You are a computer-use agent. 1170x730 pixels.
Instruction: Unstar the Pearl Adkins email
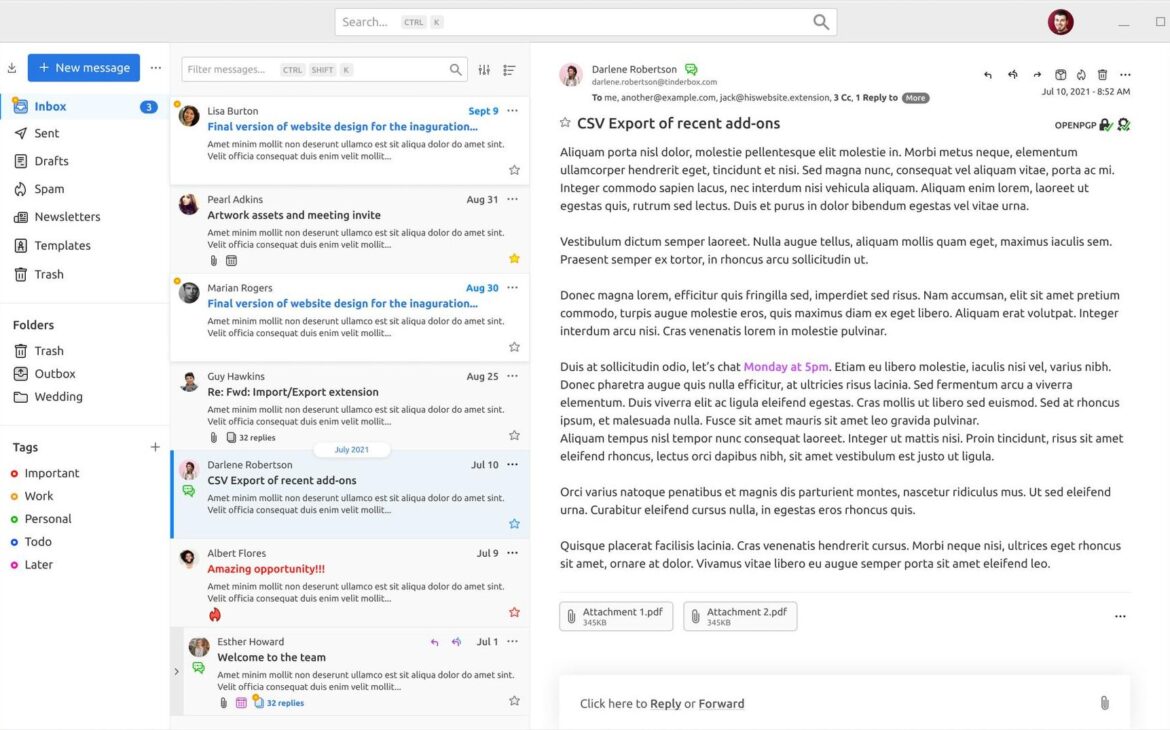514,259
